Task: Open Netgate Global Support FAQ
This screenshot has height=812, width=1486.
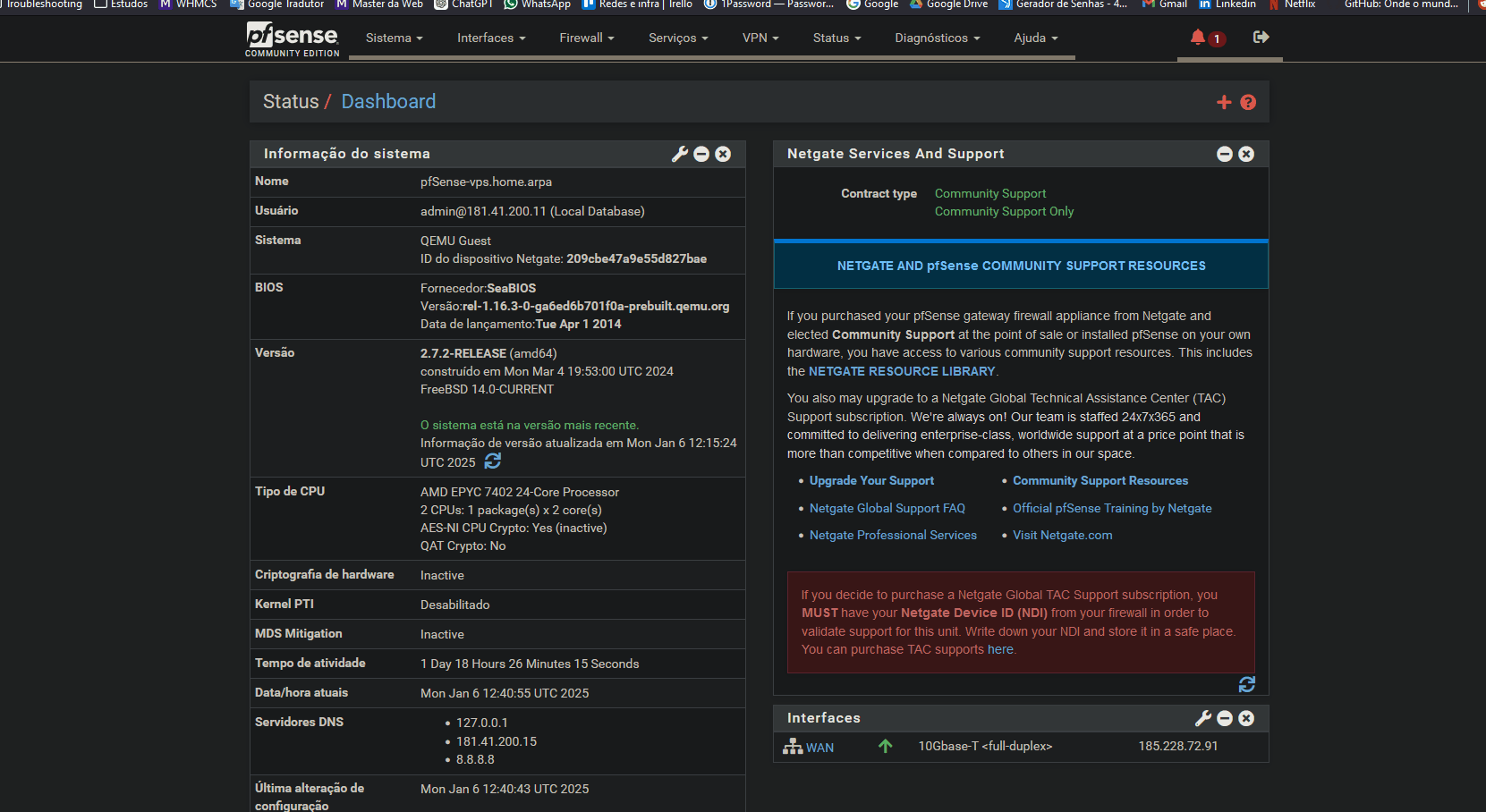Action: pyautogui.click(x=887, y=508)
